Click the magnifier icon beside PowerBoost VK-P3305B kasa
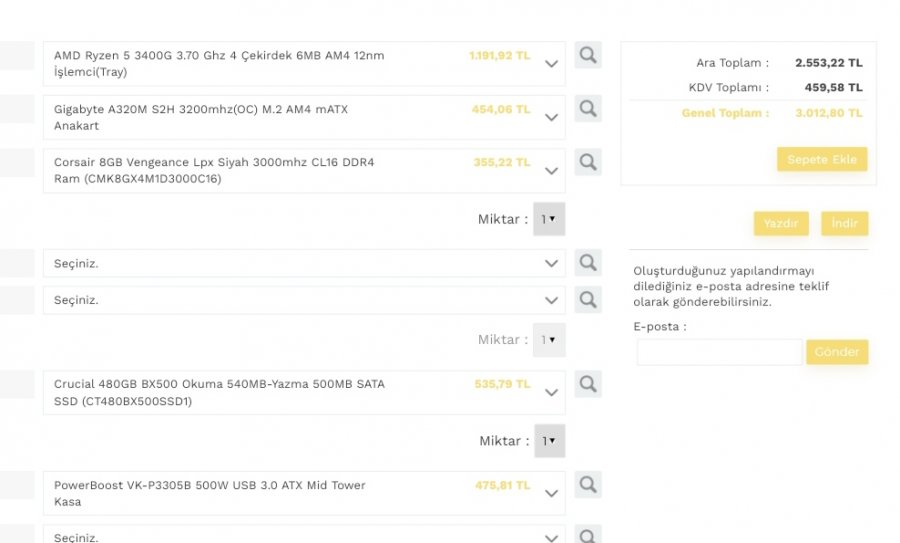The height and width of the screenshot is (543, 900). click(x=588, y=485)
